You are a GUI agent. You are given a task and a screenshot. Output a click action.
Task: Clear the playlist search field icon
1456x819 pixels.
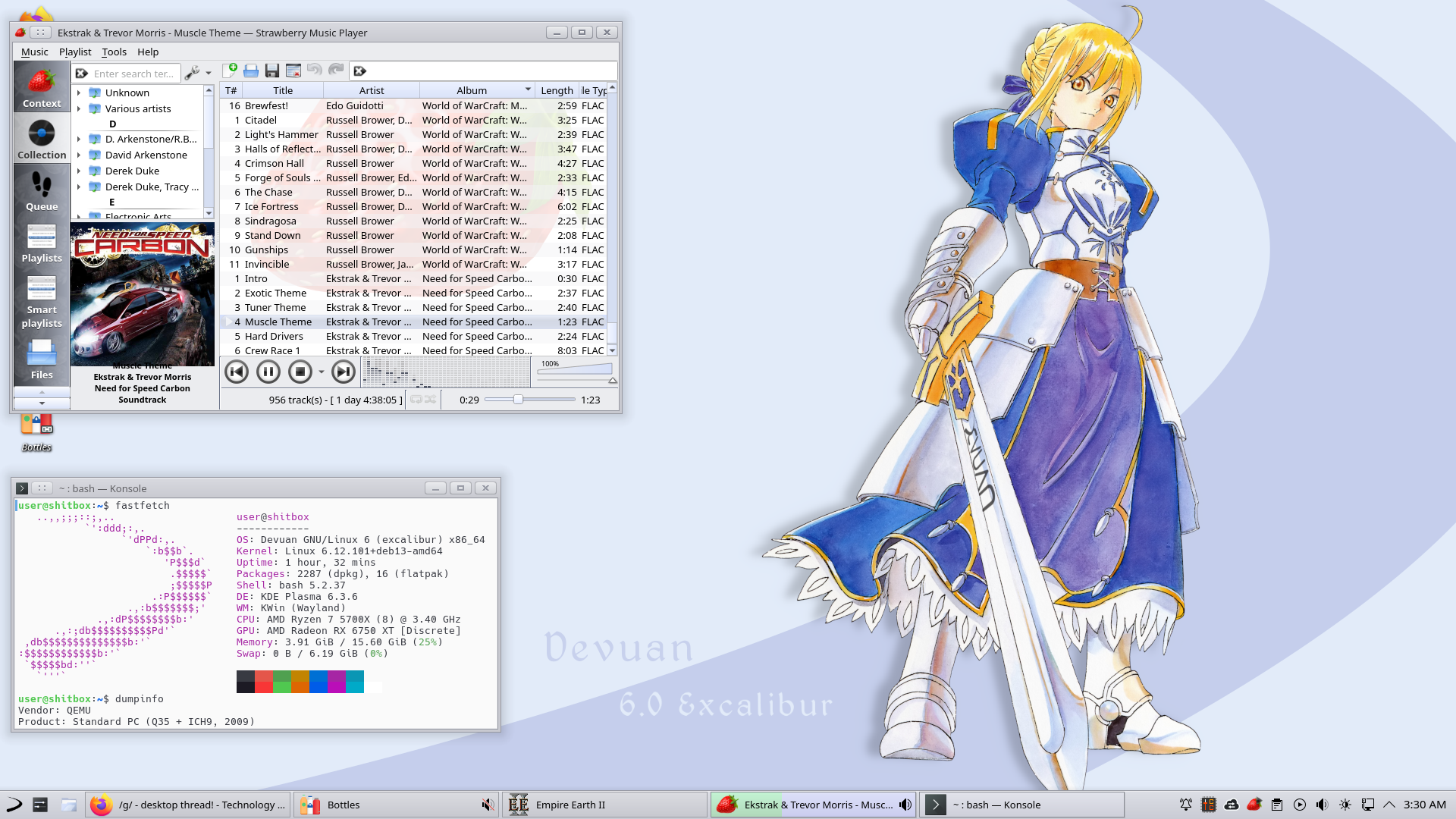point(360,71)
